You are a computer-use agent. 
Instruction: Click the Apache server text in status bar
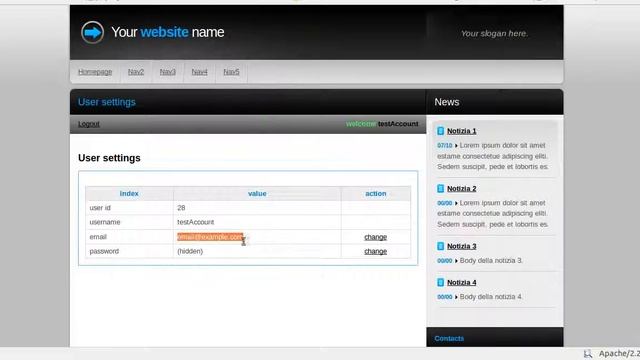coord(619,353)
